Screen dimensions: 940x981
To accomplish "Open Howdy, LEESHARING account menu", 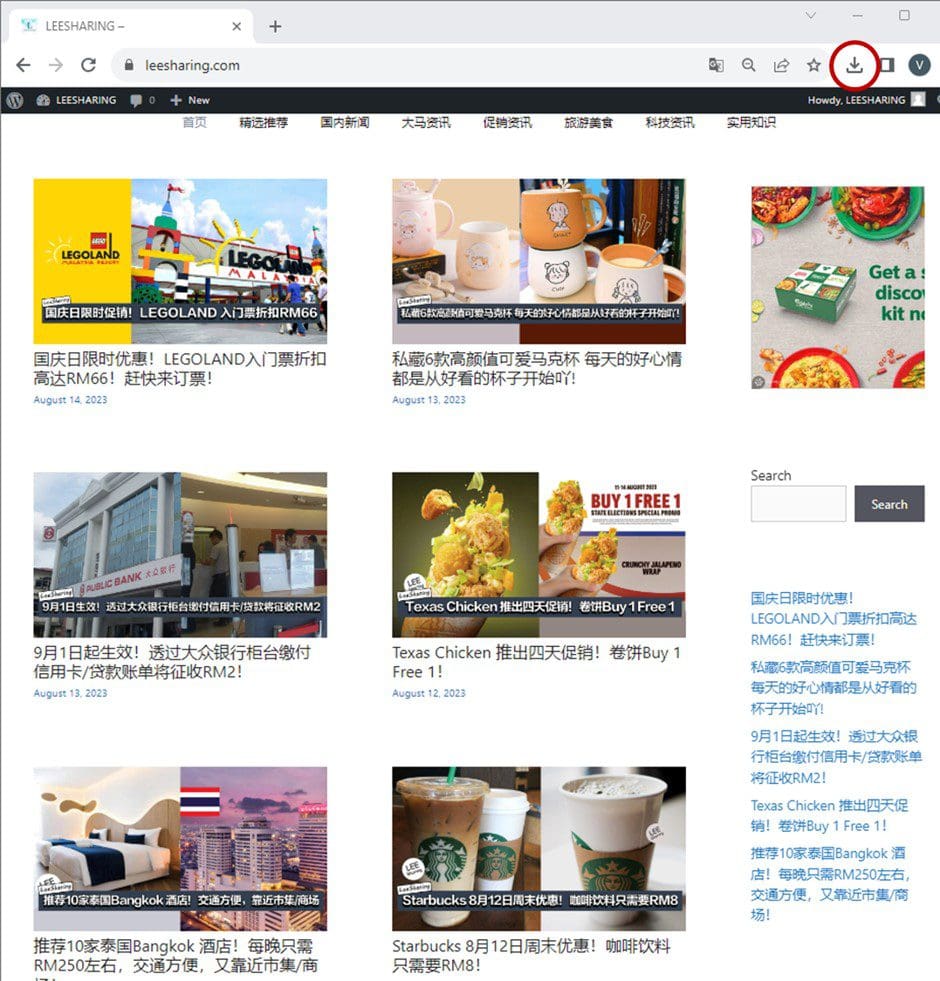I will point(856,100).
